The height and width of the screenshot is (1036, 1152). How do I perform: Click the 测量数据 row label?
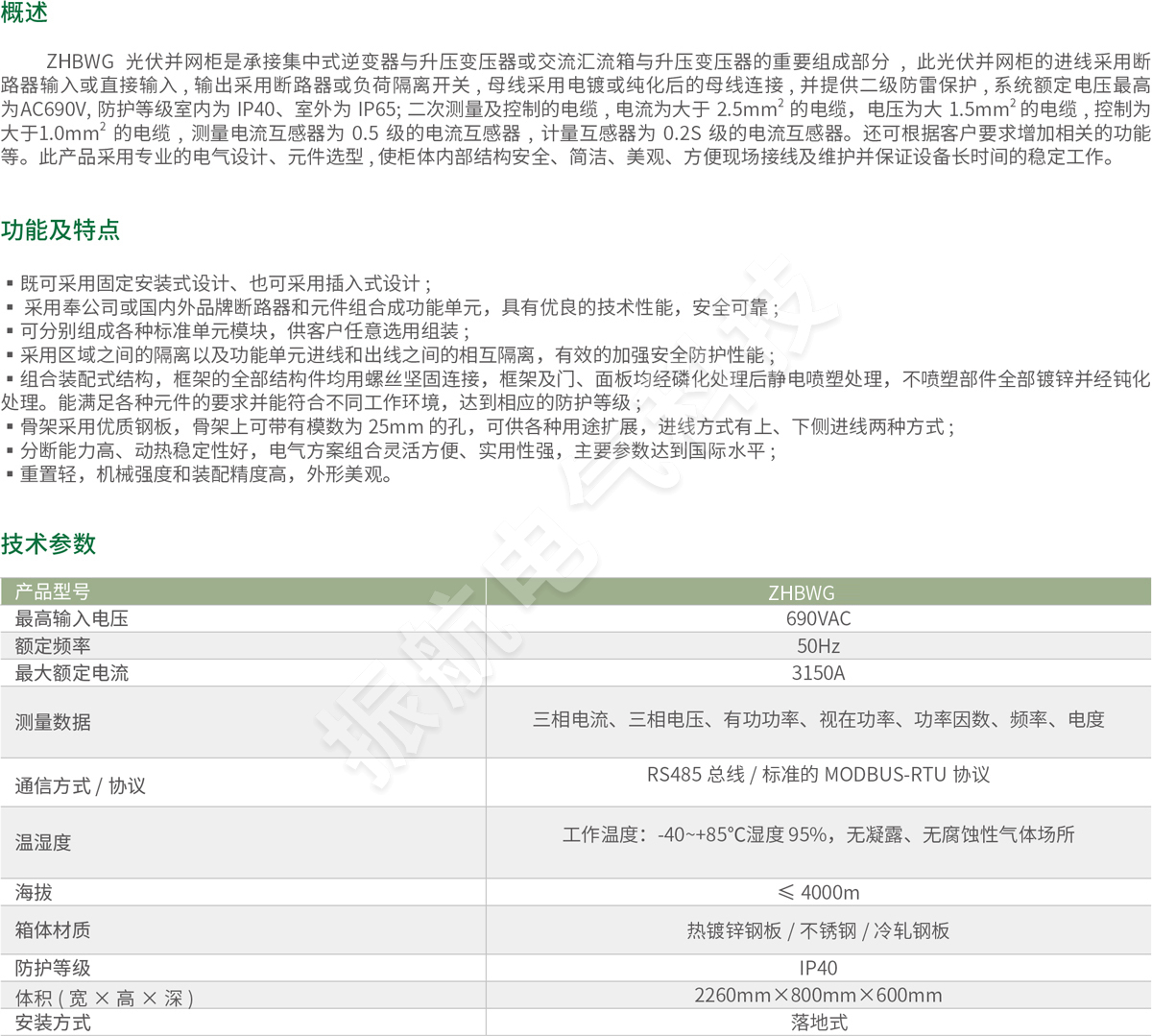coord(53,722)
